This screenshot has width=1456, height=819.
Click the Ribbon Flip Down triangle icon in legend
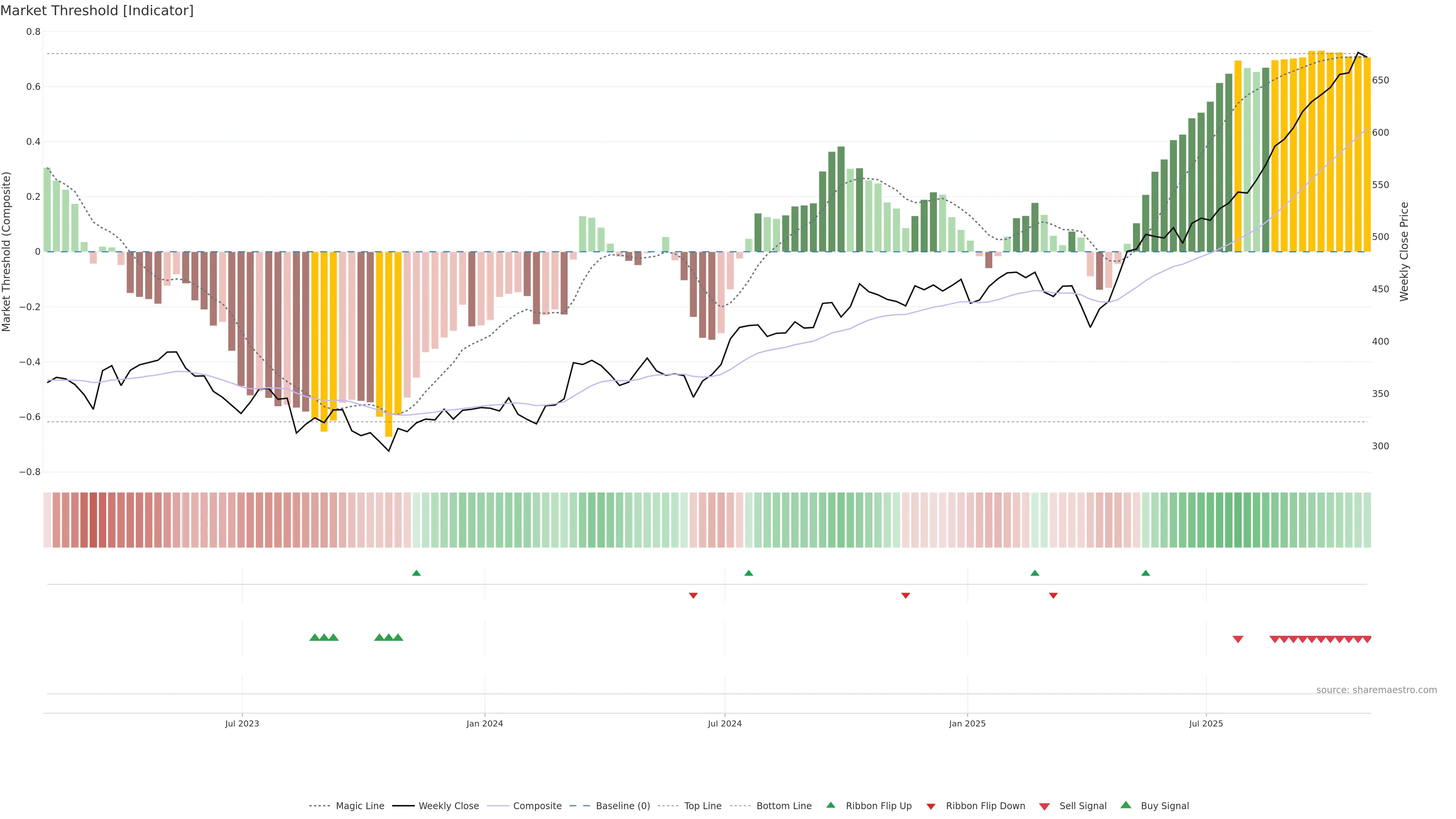931,806
